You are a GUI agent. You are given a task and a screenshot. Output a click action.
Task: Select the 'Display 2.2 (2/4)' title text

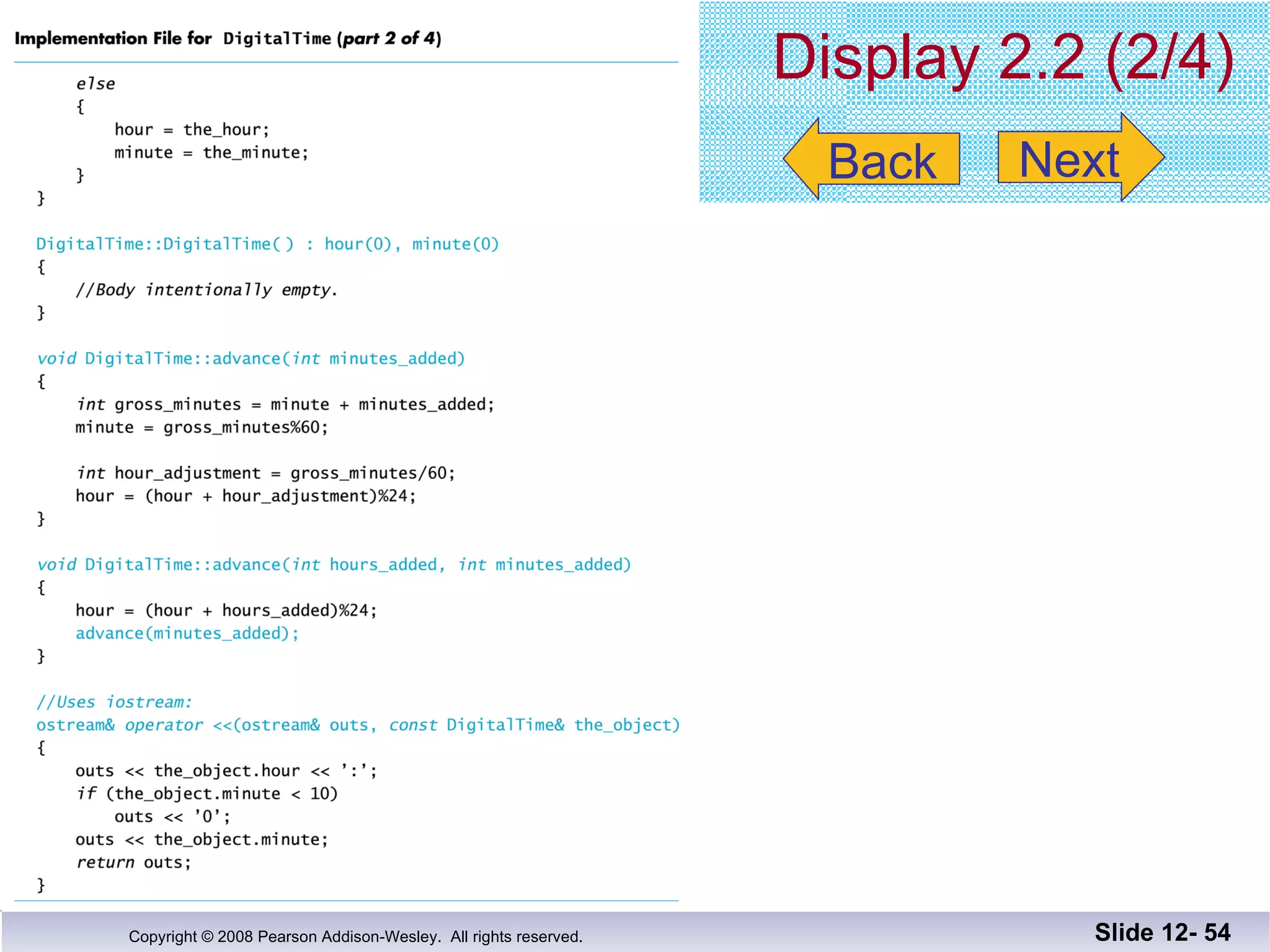click(x=1004, y=58)
